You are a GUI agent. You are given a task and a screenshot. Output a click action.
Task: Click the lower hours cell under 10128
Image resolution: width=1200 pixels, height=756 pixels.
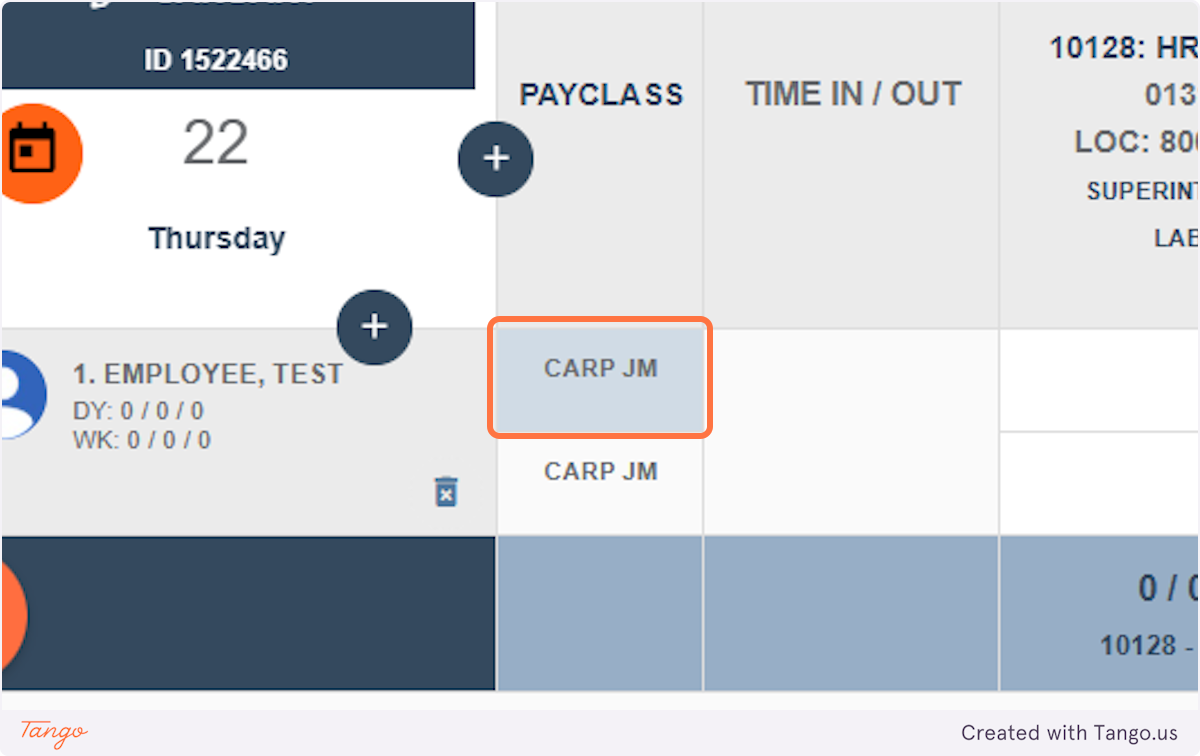click(1100, 483)
